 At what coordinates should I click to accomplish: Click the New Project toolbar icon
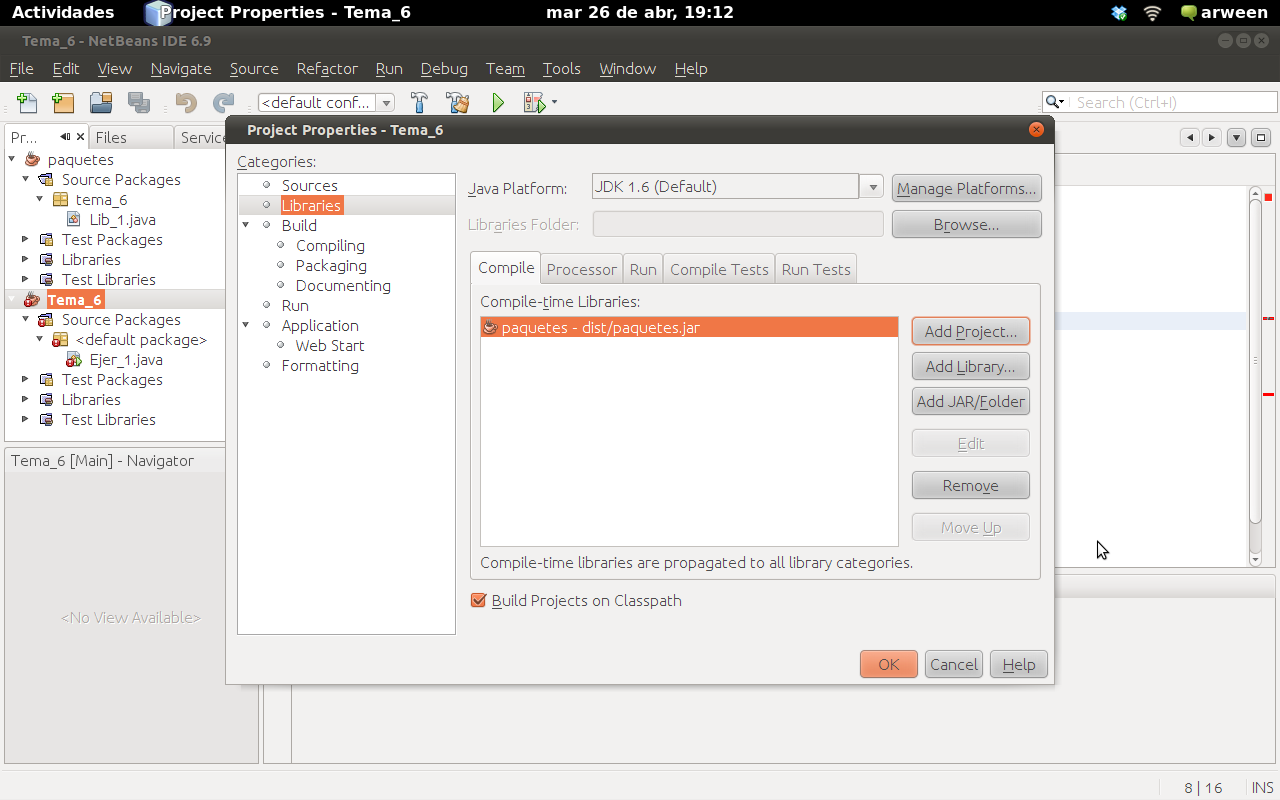(x=62, y=102)
